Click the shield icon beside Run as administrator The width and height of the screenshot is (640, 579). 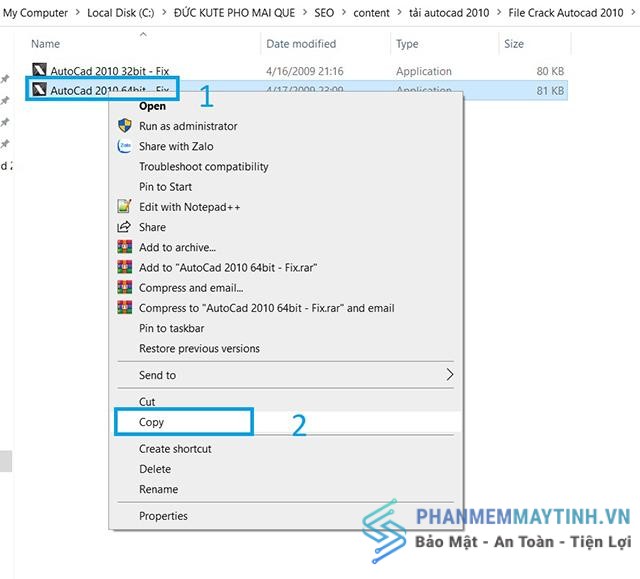tap(124, 126)
